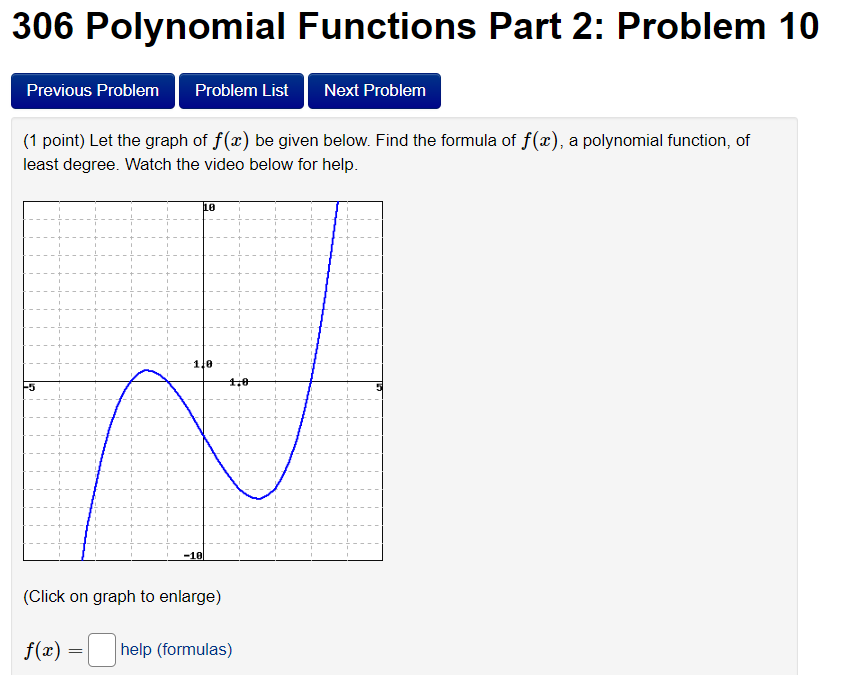Click the f(x) = label

45,648
